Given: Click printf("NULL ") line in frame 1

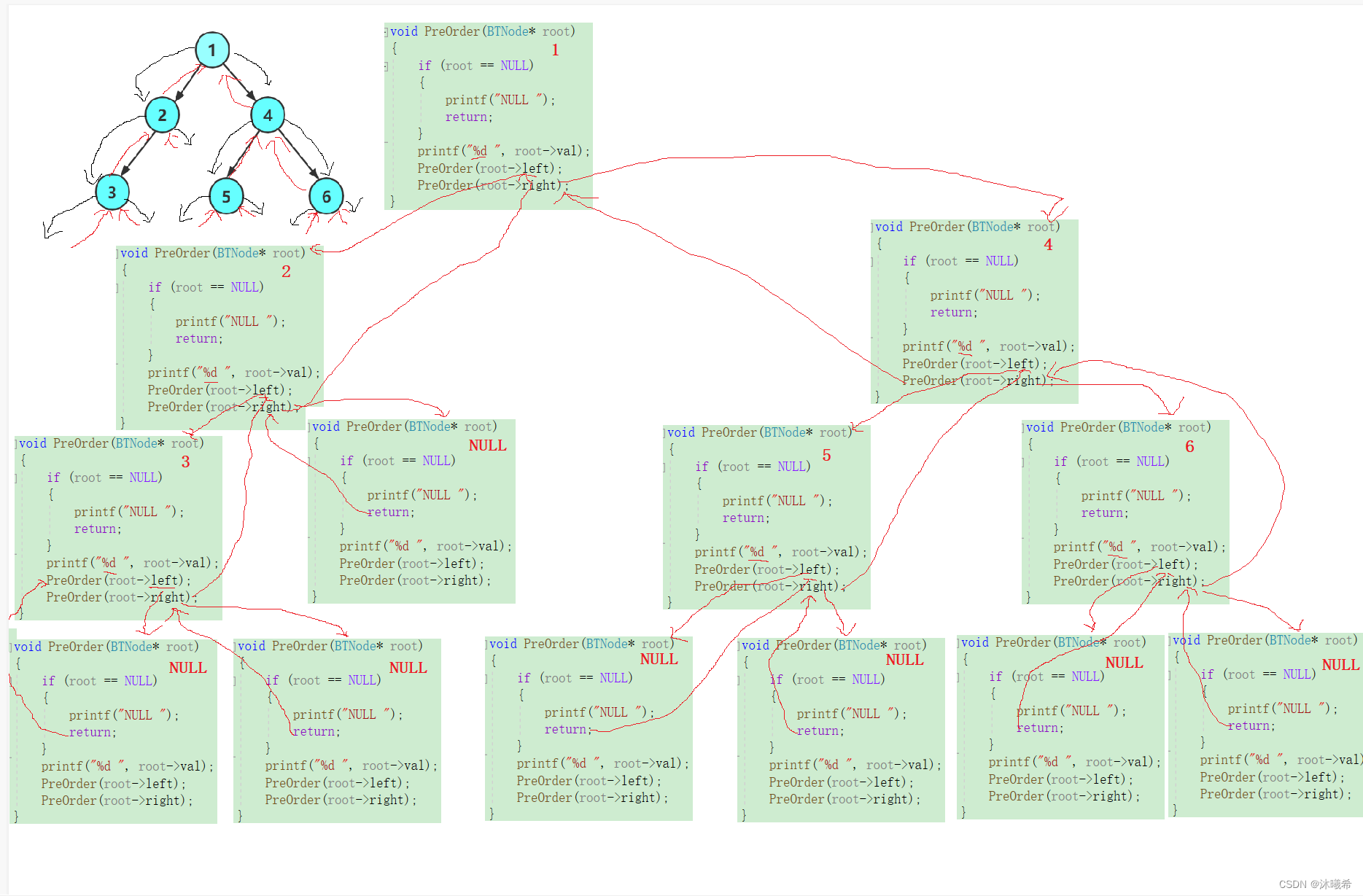Looking at the screenshot, I should click(x=500, y=100).
